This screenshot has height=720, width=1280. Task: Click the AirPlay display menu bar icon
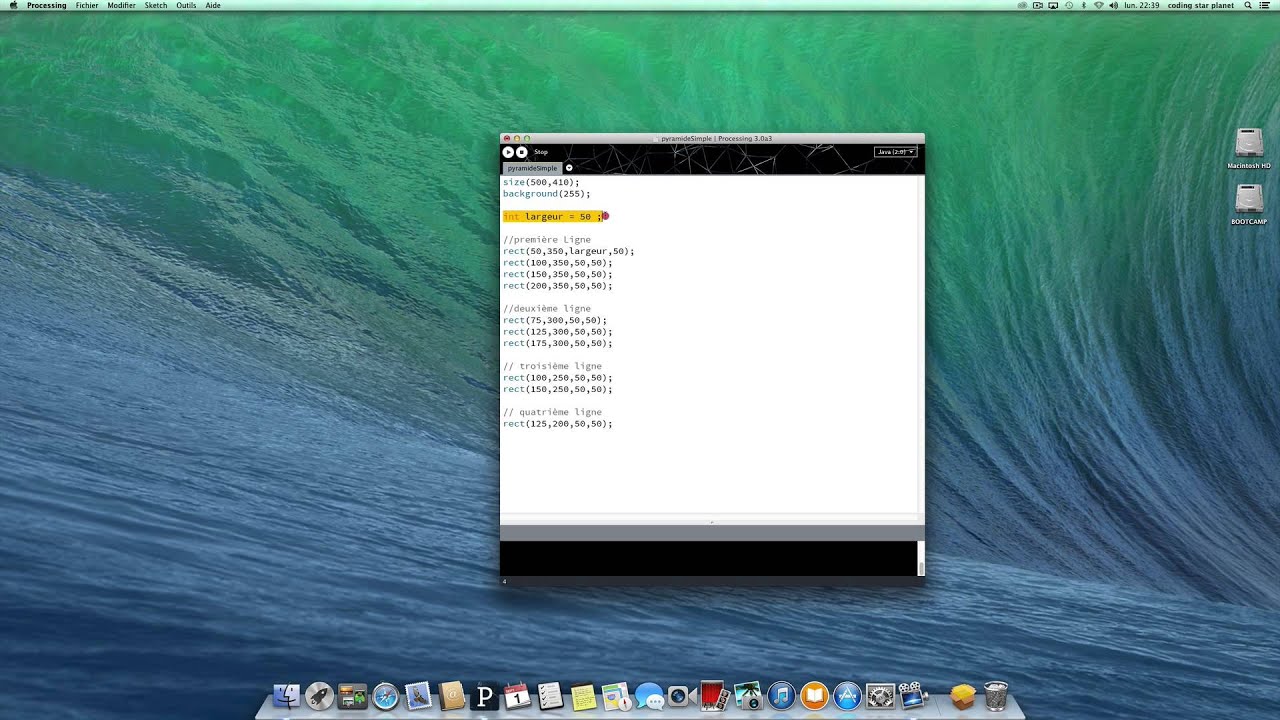(x=1054, y=5)
